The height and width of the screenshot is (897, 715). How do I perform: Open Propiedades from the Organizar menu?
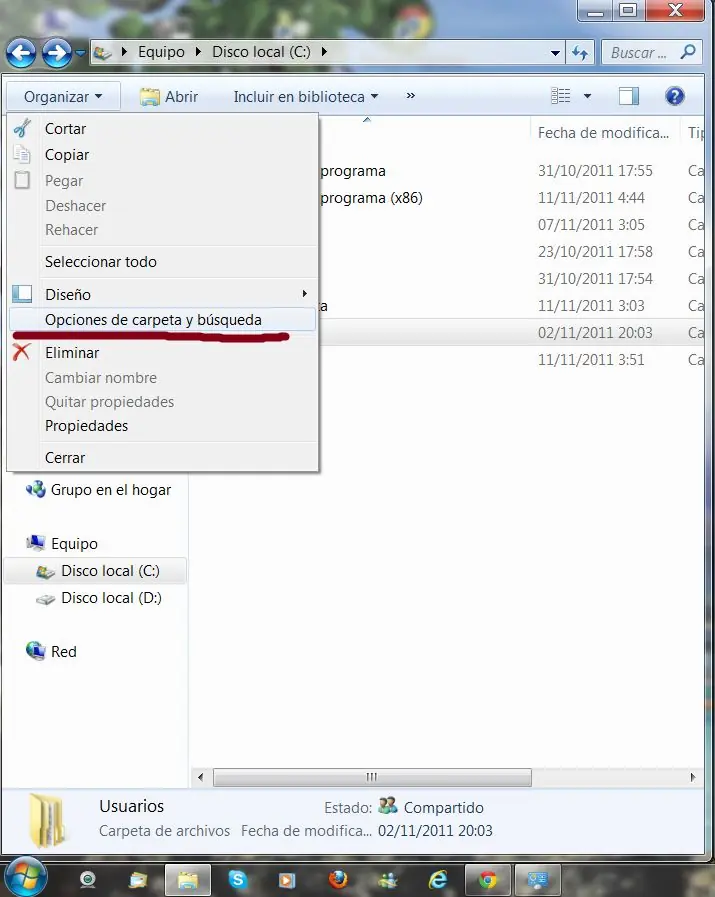tap(163, 426)
